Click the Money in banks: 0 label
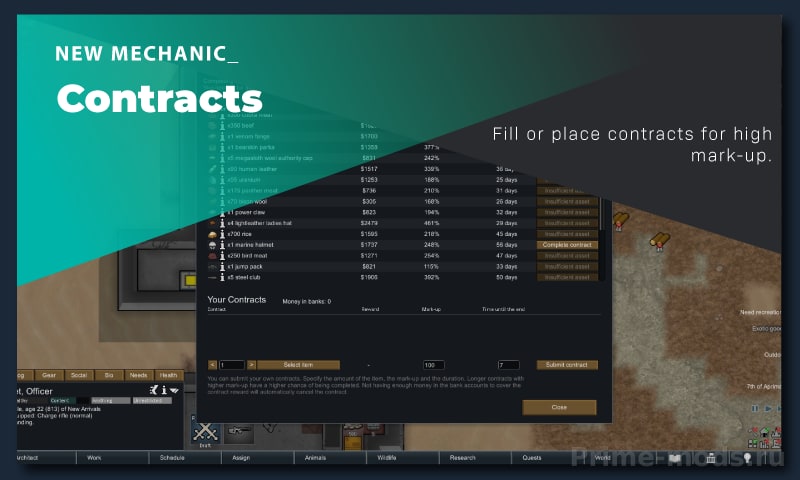Viewport: 800px width, 480px height. tap(307, 301)
